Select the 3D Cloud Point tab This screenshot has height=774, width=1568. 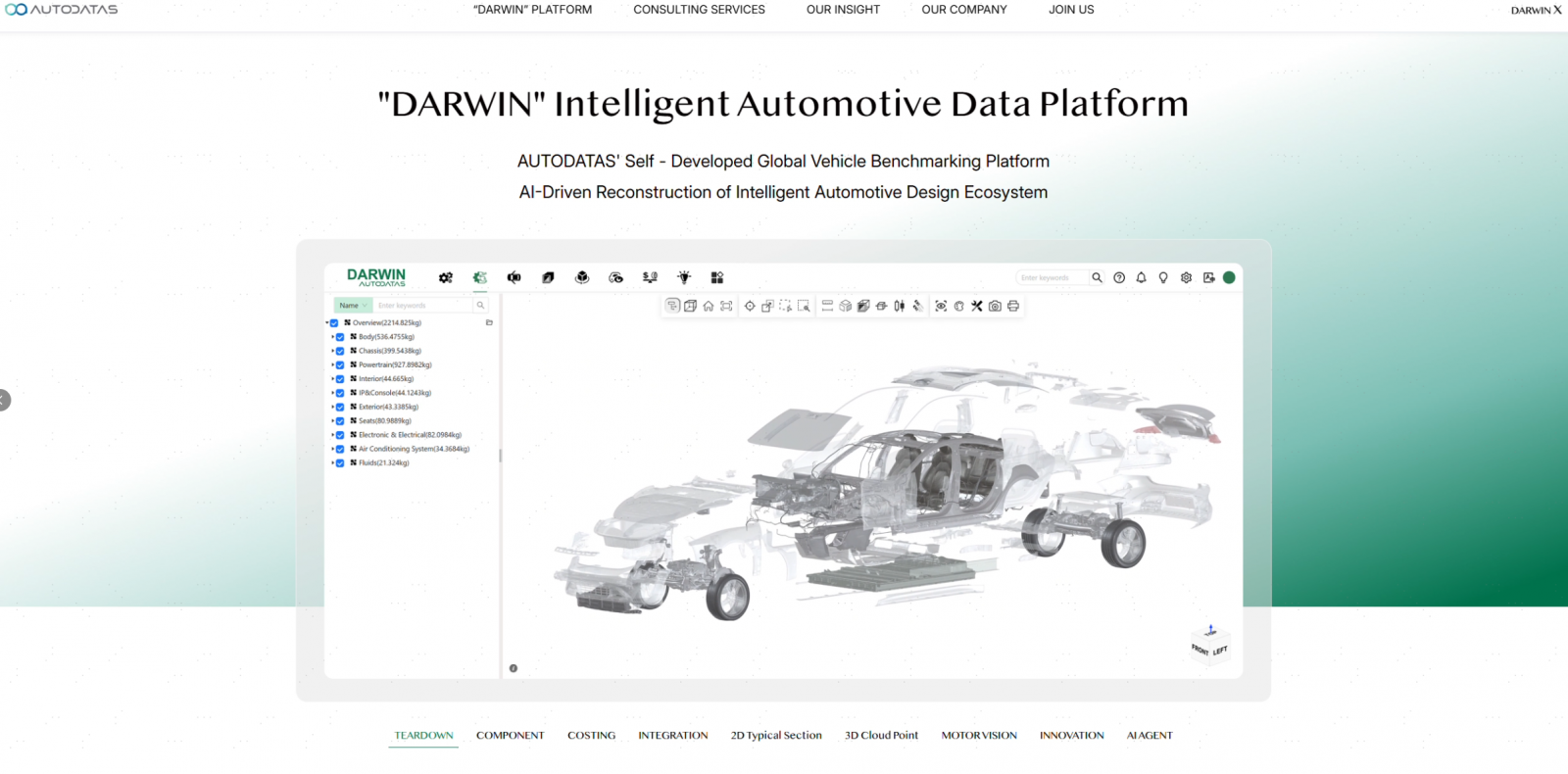click(x=881, y=736)
